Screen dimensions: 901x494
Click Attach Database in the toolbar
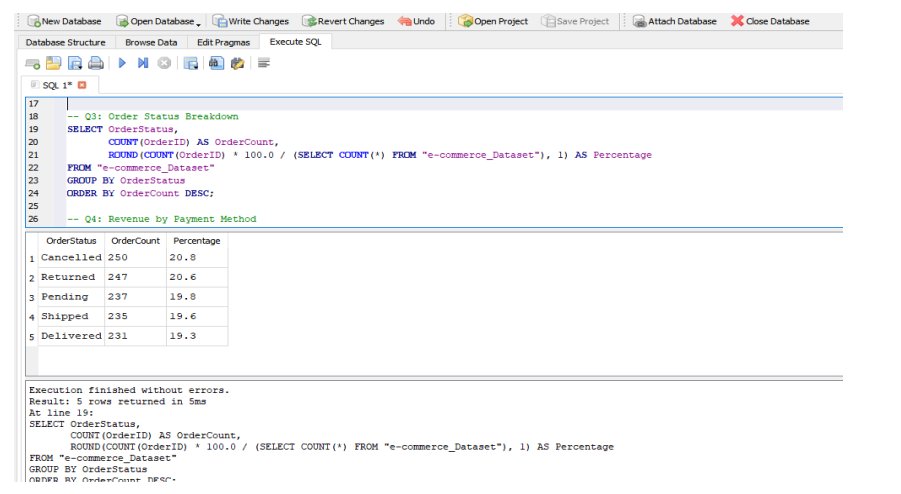pos(675,21)
